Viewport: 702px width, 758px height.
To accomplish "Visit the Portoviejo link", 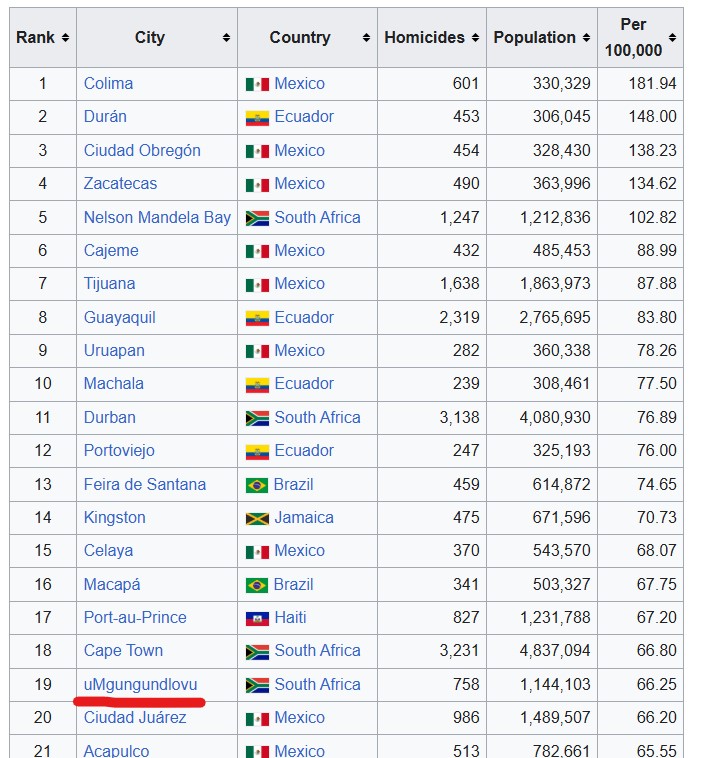I will point(119,451).
